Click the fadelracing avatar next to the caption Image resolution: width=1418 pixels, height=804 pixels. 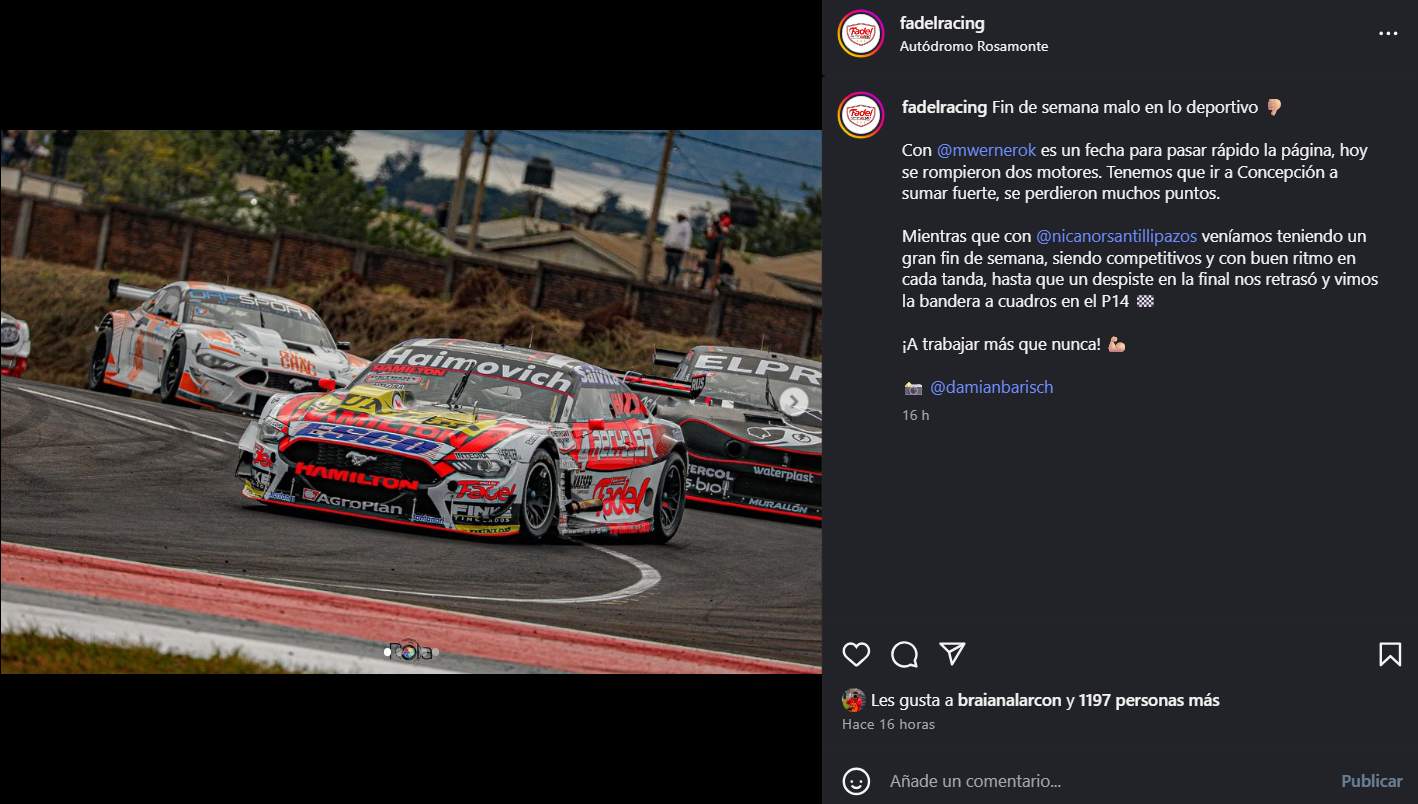[x=861, y=115]
